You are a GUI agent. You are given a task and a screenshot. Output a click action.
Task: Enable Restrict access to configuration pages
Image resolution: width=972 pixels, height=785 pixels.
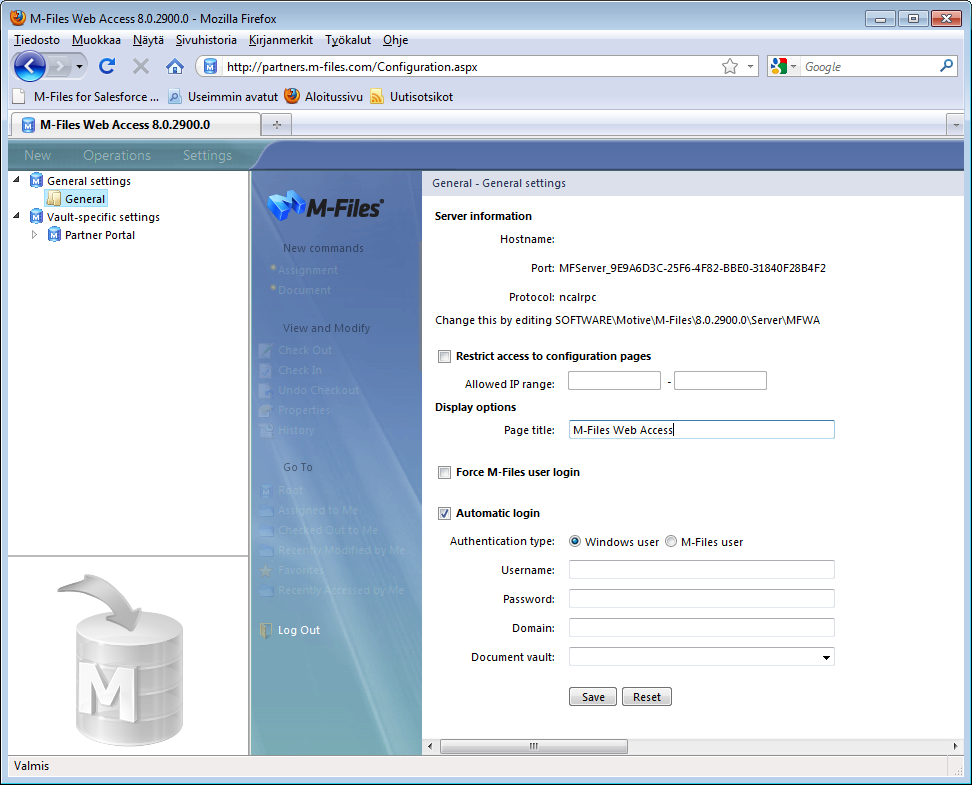(x=444, y=357)
